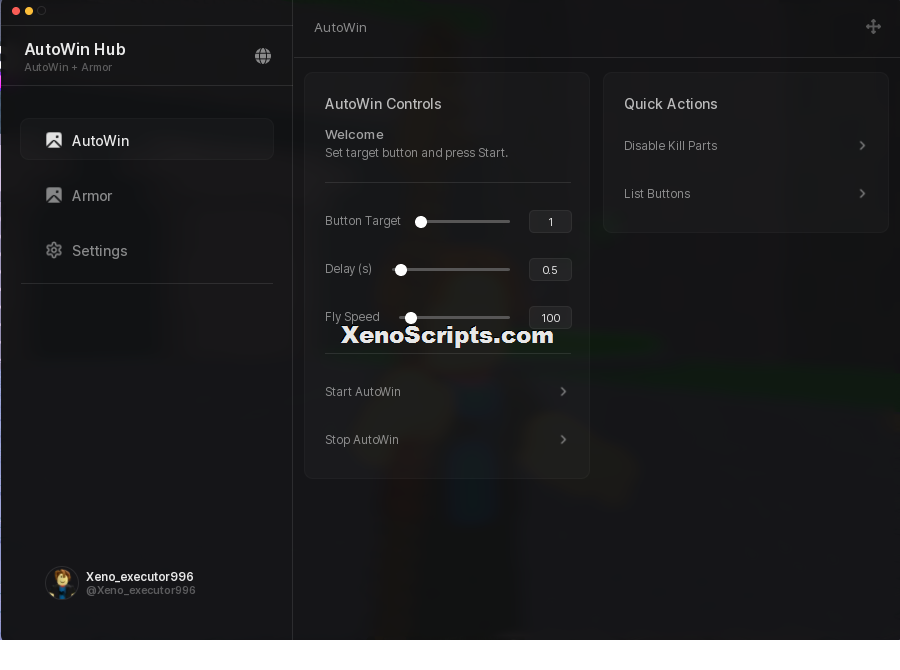Click the Xeno_executor996 display name
Screen dimensions: 900x670
point(139,576)
